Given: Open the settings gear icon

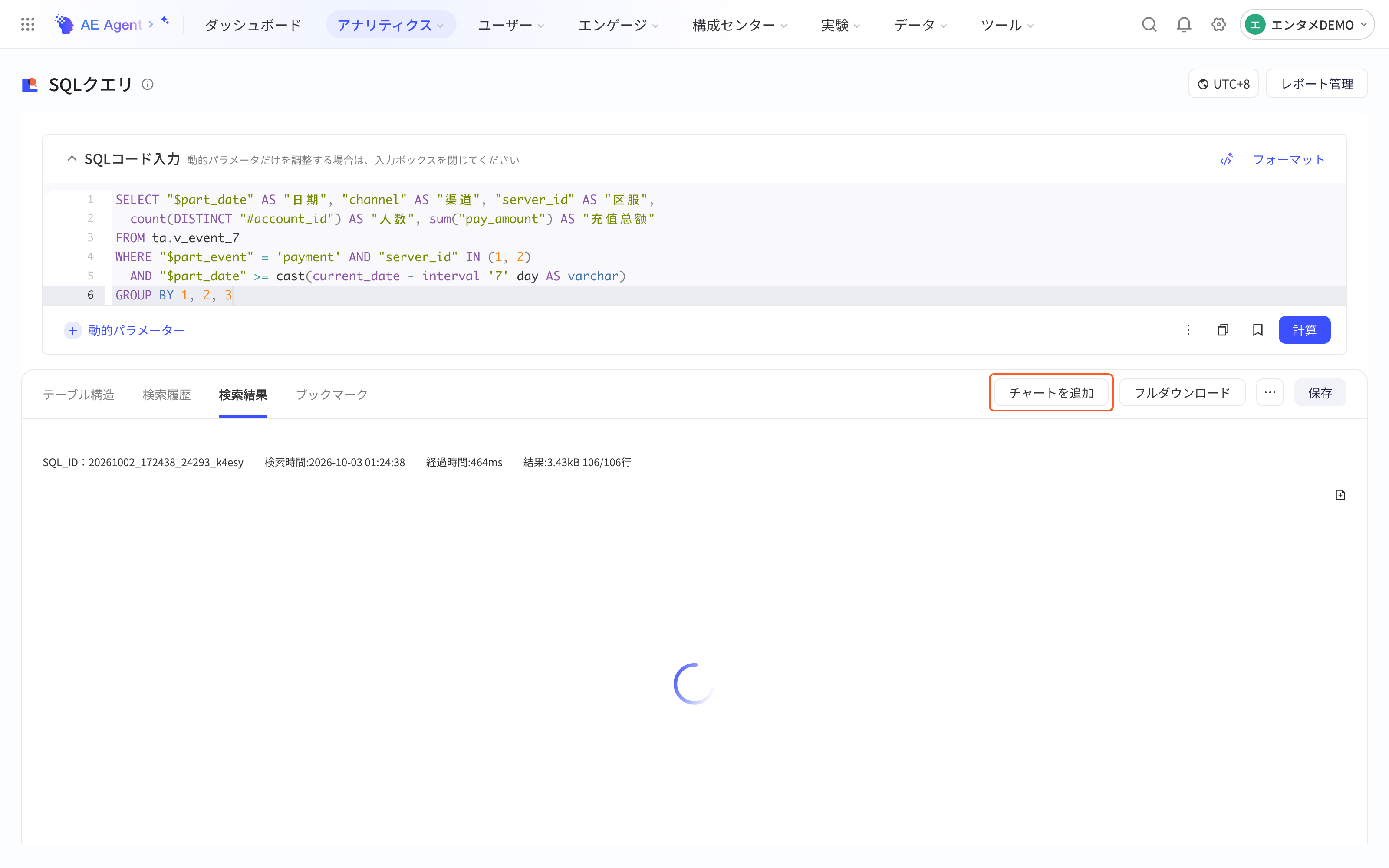Looking at the screenshot, I should pos(1218,24).
